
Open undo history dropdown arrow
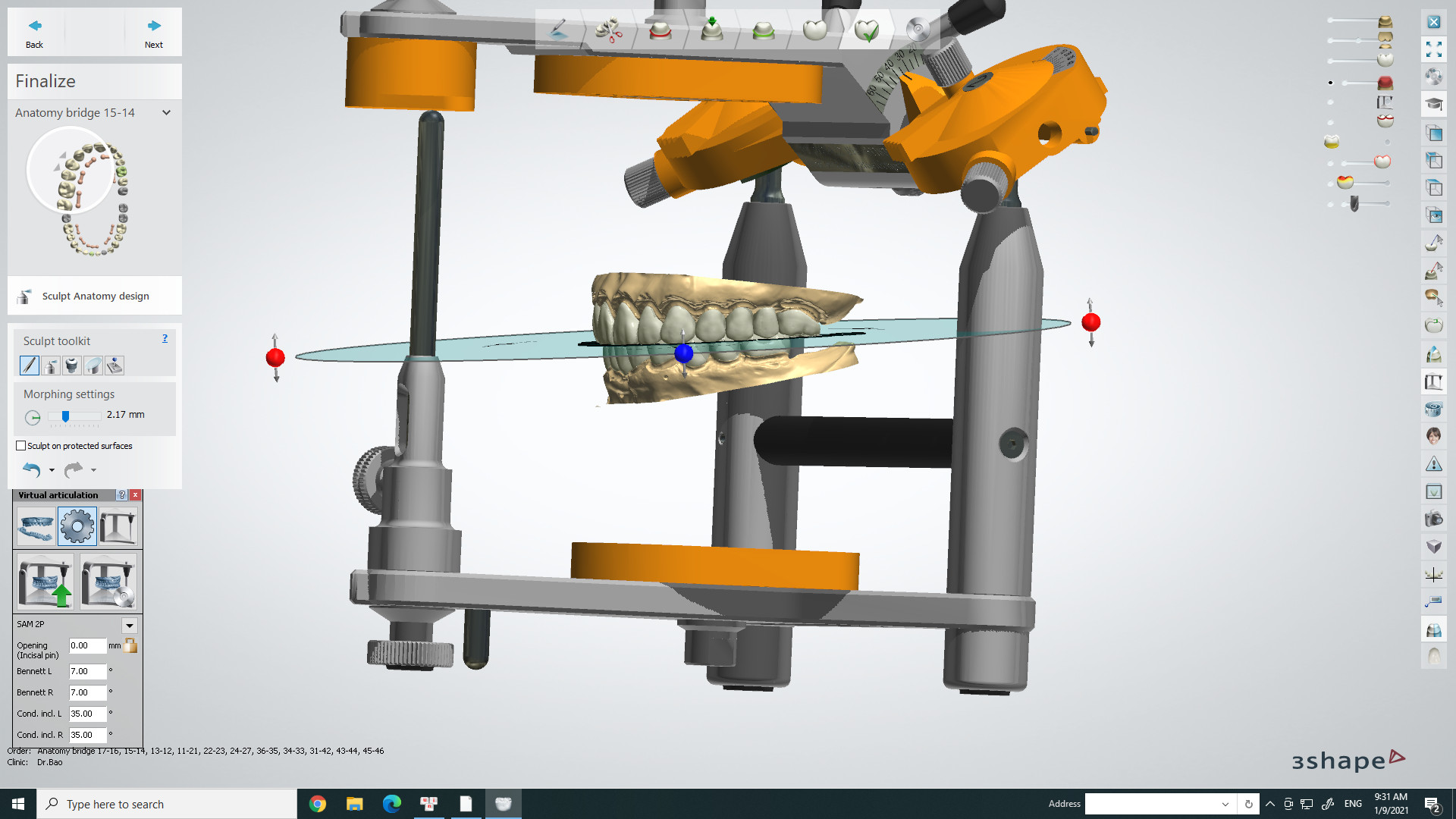[52, 470]
